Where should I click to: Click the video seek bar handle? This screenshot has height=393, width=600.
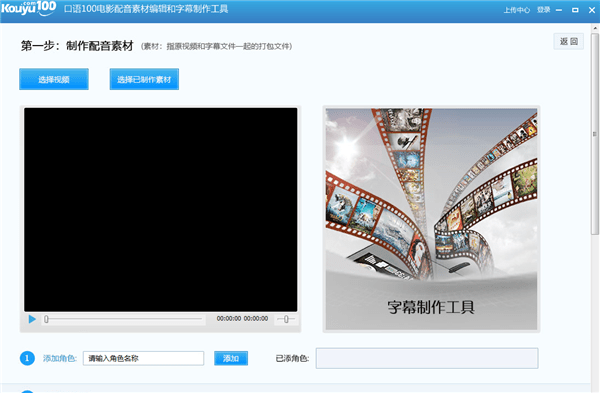coord(46,319)
